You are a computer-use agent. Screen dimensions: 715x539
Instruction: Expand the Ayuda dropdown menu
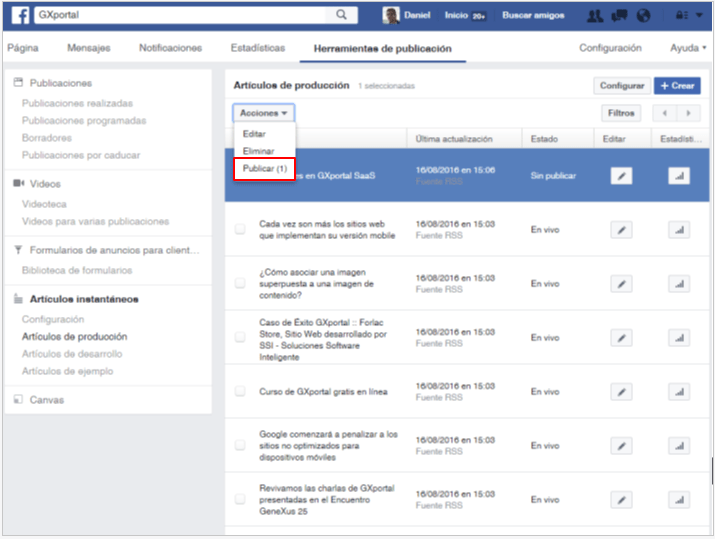(x=689, y=48)
